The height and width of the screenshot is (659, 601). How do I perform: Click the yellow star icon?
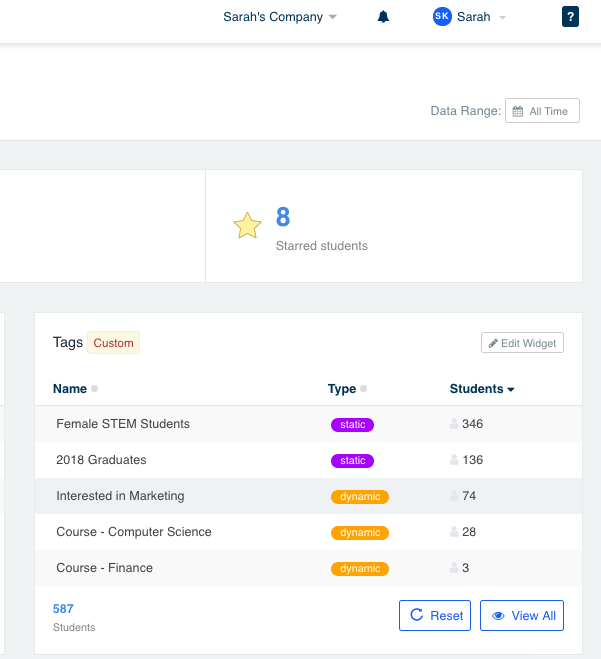(248, 226)
